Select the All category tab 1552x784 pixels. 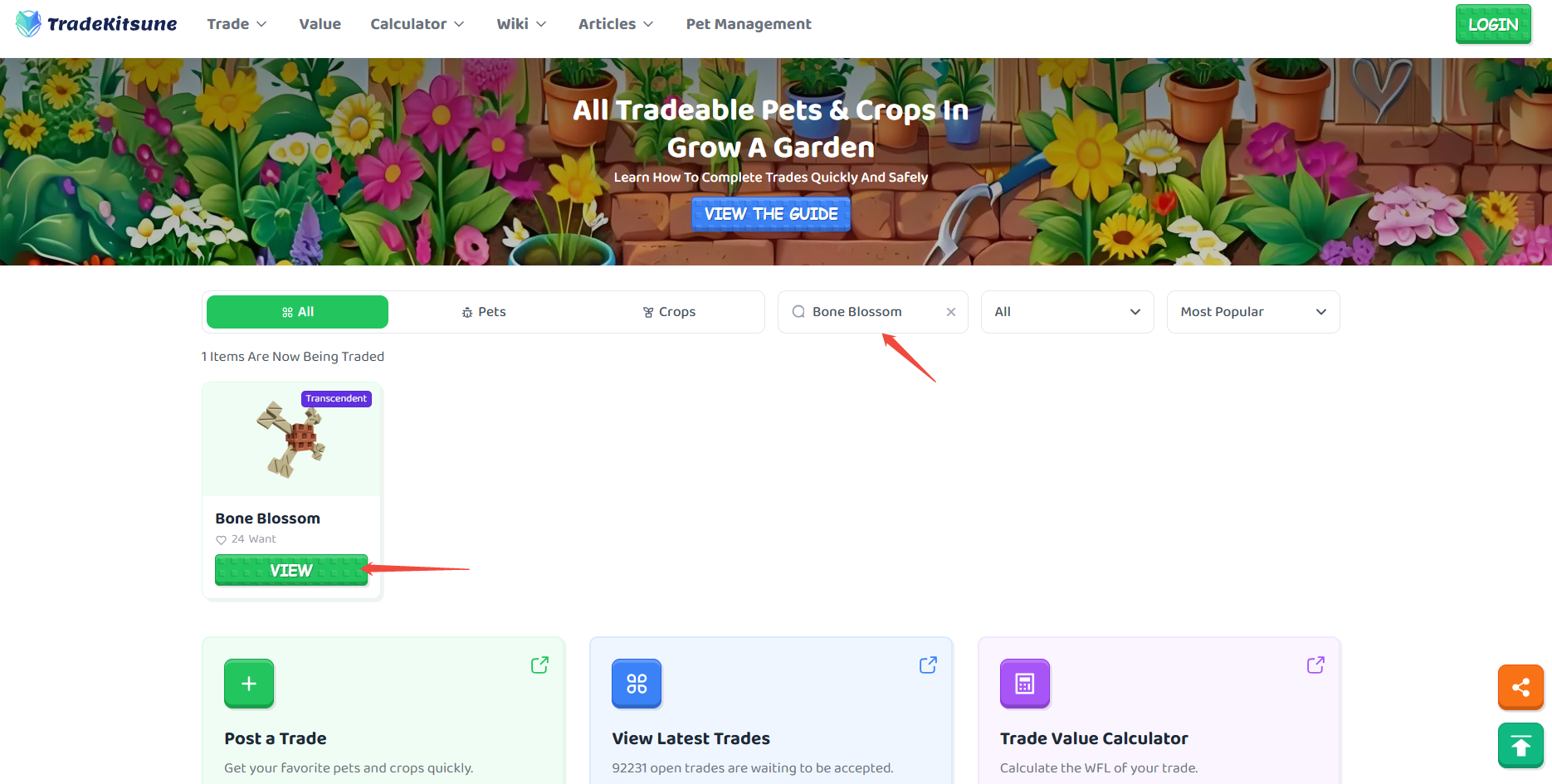(297, 312)
